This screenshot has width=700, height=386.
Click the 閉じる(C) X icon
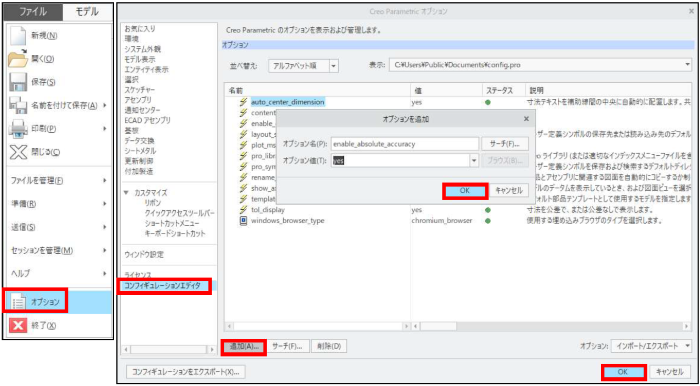18,152
